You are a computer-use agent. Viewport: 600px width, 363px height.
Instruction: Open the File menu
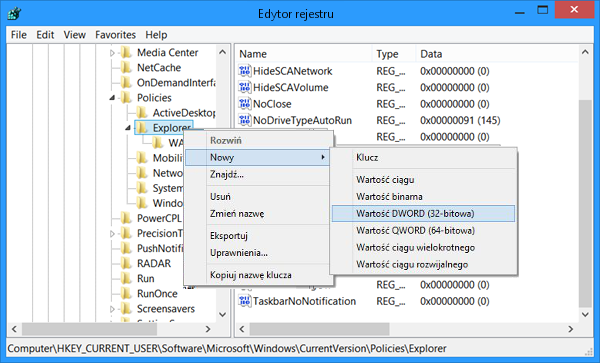[19, 35]
